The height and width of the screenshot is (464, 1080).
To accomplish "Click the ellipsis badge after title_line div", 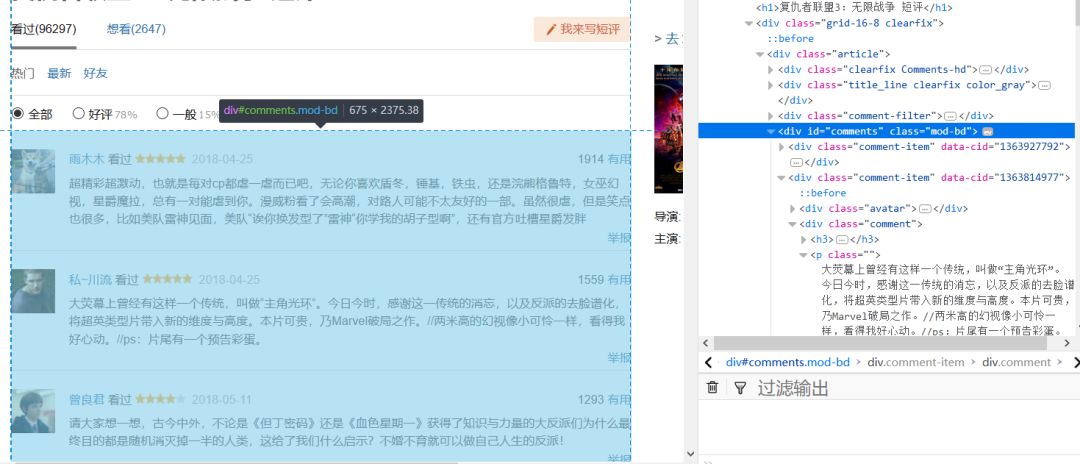I will [x=1044, y=85].
